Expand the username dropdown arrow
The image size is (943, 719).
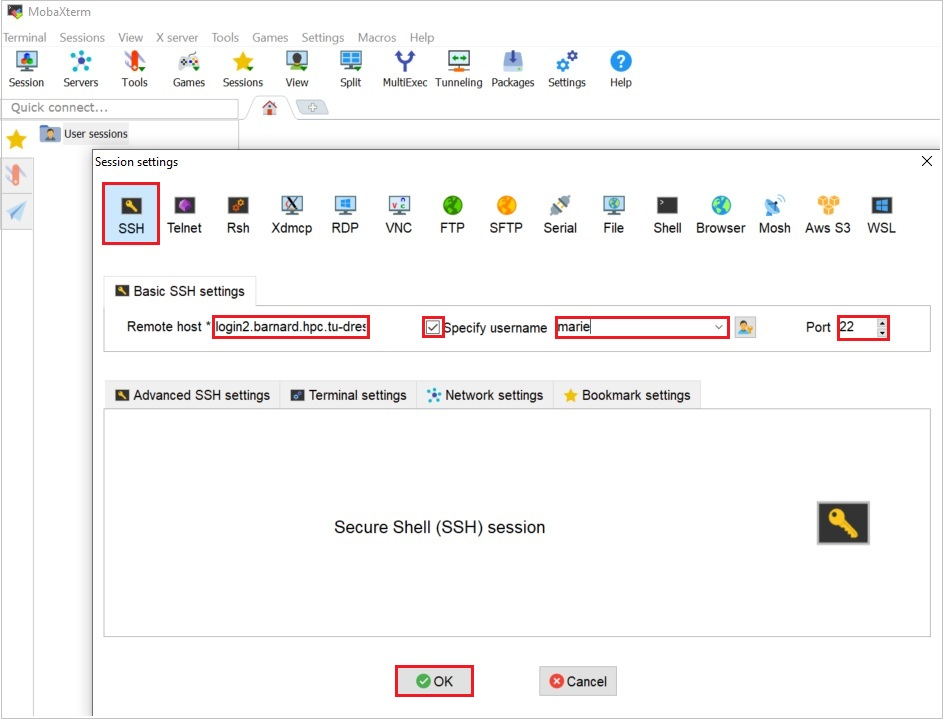(719, 328)
